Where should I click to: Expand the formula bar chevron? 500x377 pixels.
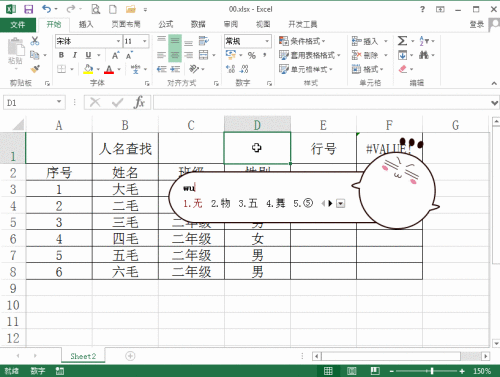tap(494, 103)
